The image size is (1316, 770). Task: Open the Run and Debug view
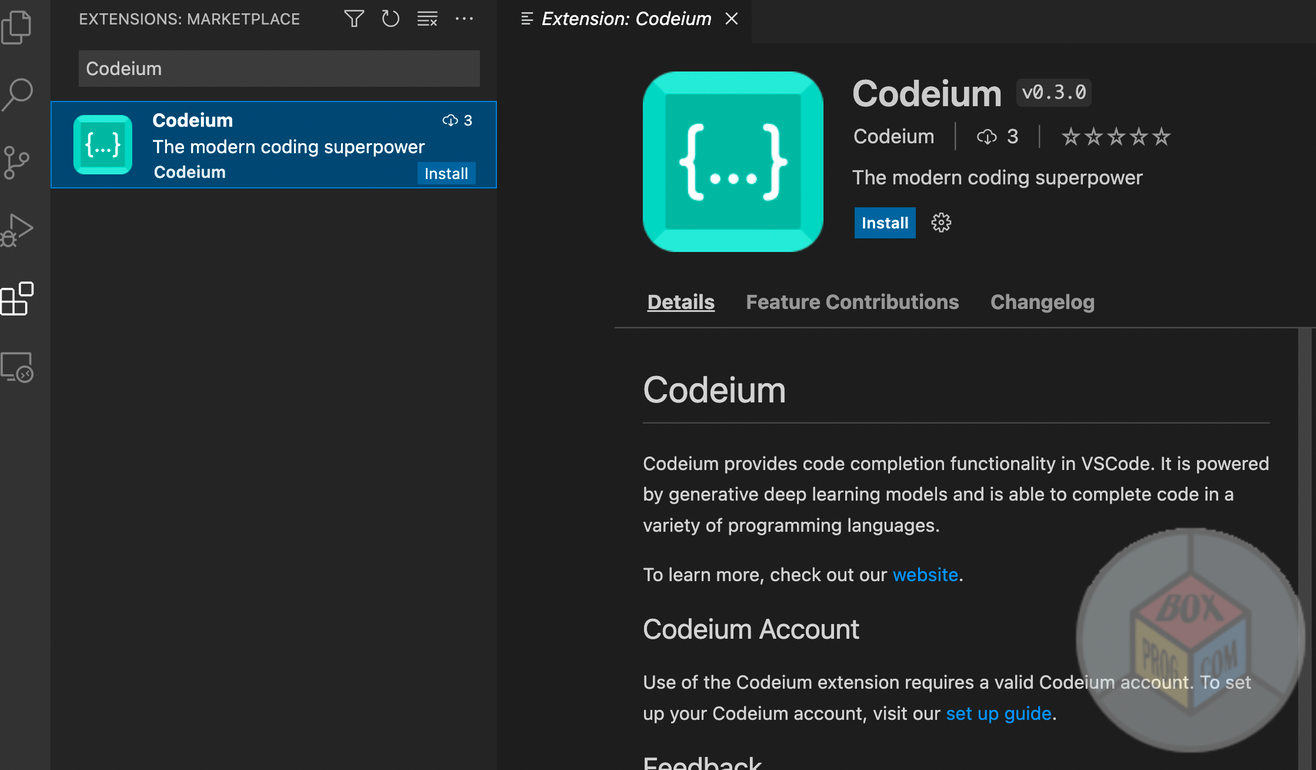click(17, 230)
